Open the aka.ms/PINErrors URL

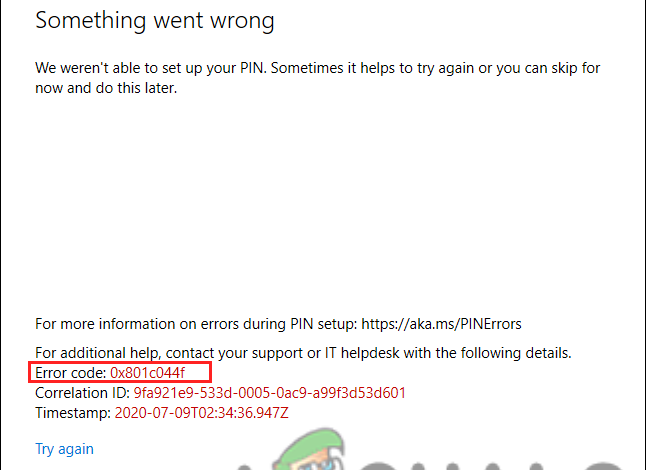point(441,324)
